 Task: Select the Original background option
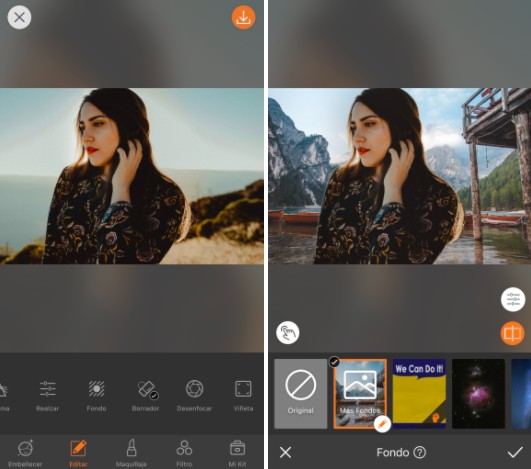pyautogui.click(x=301, y=394)
